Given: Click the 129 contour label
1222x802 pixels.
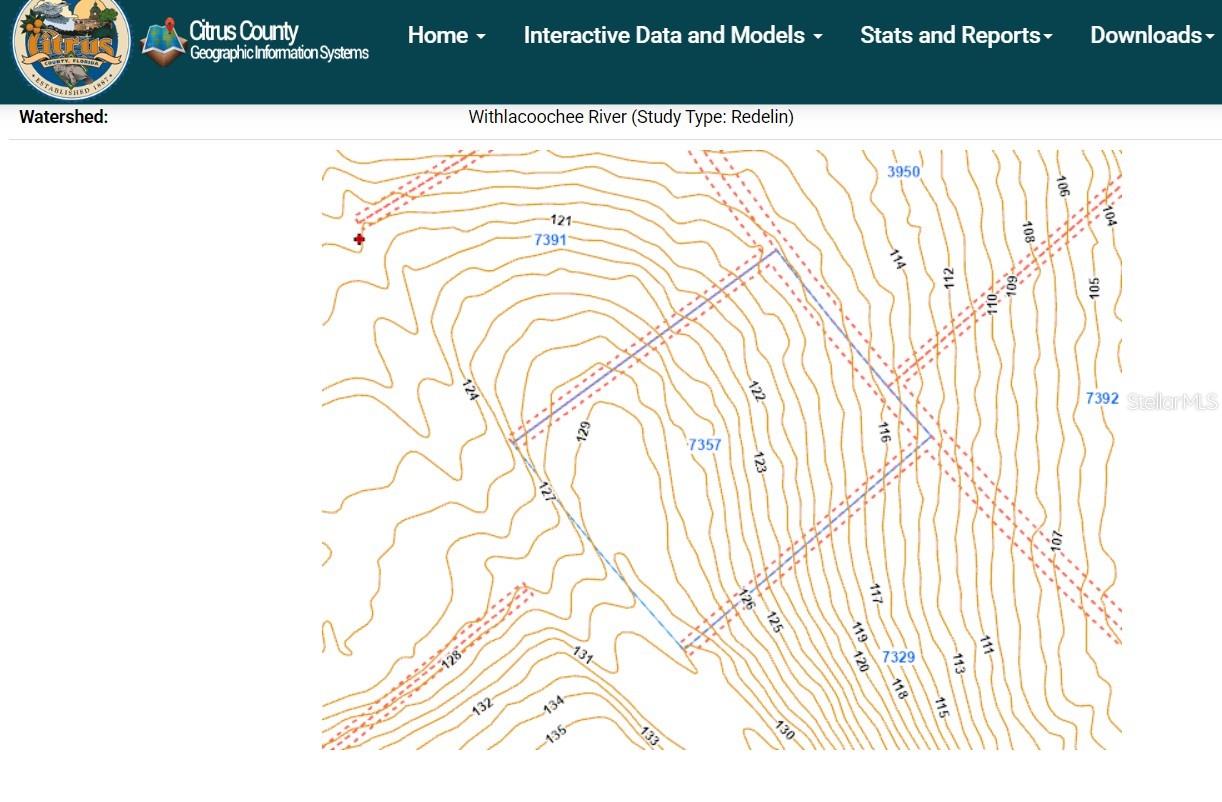Looking at the screenshot, I should (x=584, y=431).
